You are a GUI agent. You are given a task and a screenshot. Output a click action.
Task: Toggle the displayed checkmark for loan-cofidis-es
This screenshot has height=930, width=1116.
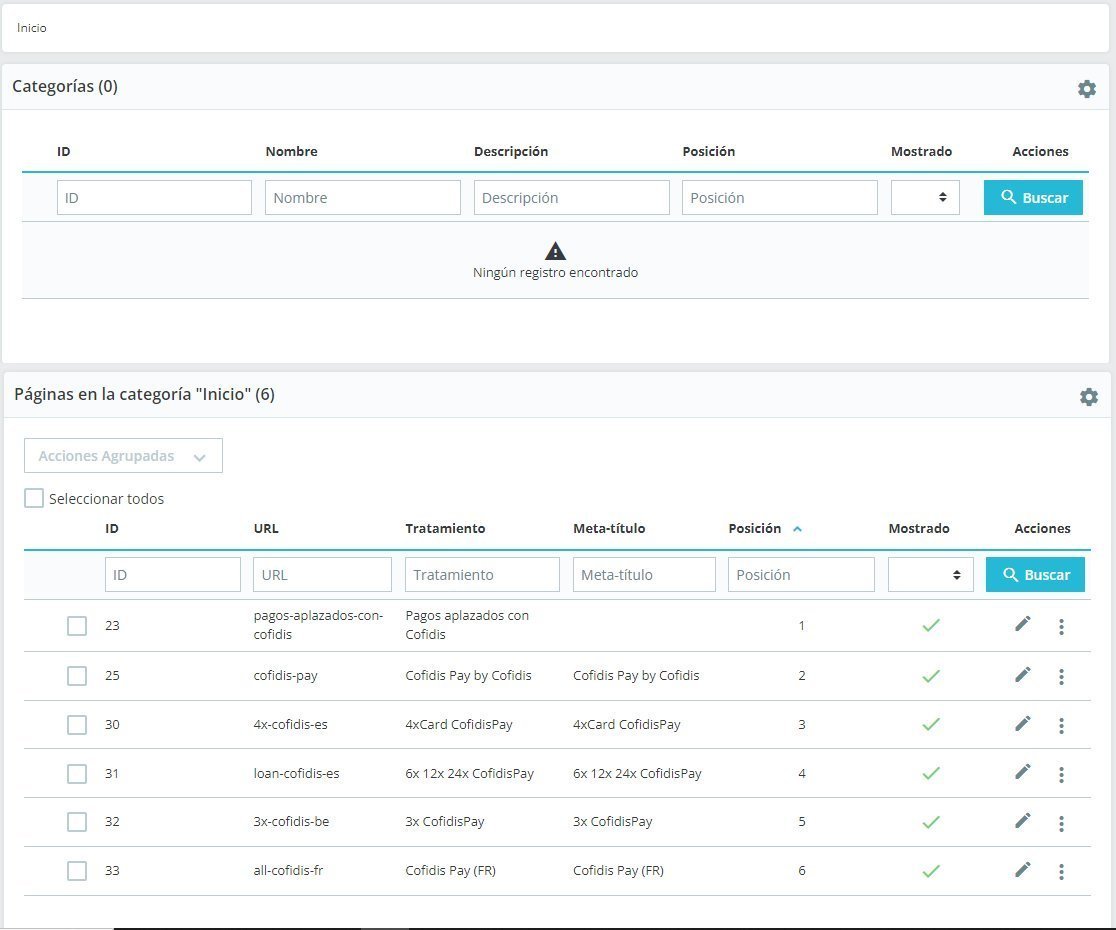click(x=931, y=773)
